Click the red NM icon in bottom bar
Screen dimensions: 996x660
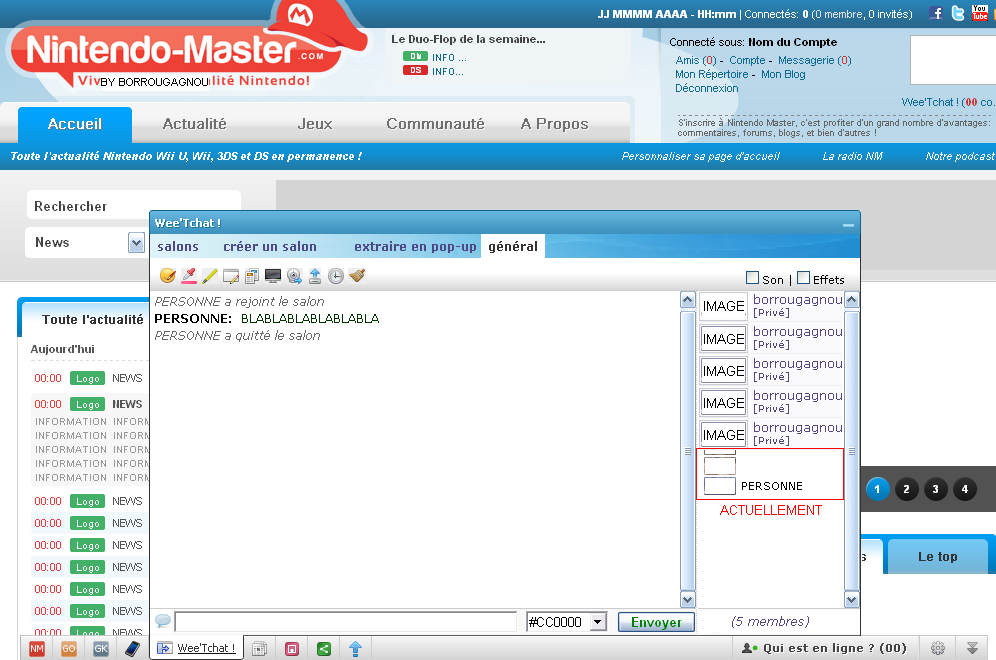coord(37,649)
